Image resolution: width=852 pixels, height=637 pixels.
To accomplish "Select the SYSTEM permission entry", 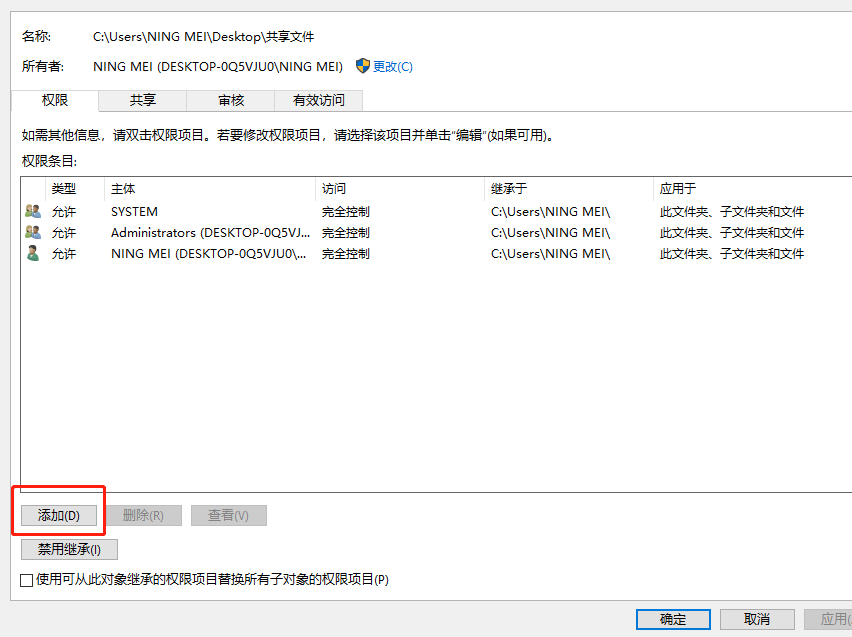I will 200,211.
